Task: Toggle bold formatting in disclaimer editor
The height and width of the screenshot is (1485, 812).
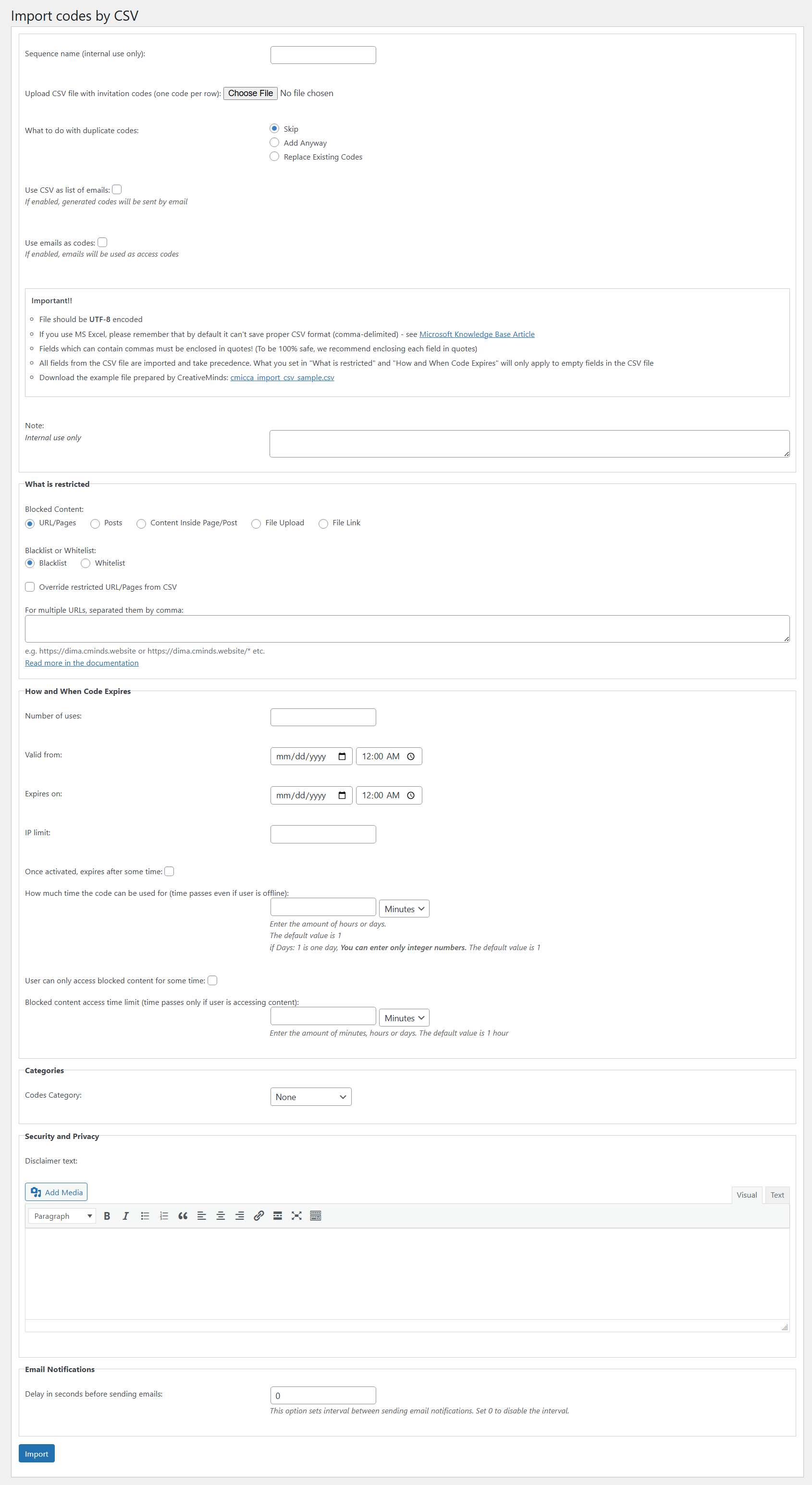Action: [x=107, y=1216]
